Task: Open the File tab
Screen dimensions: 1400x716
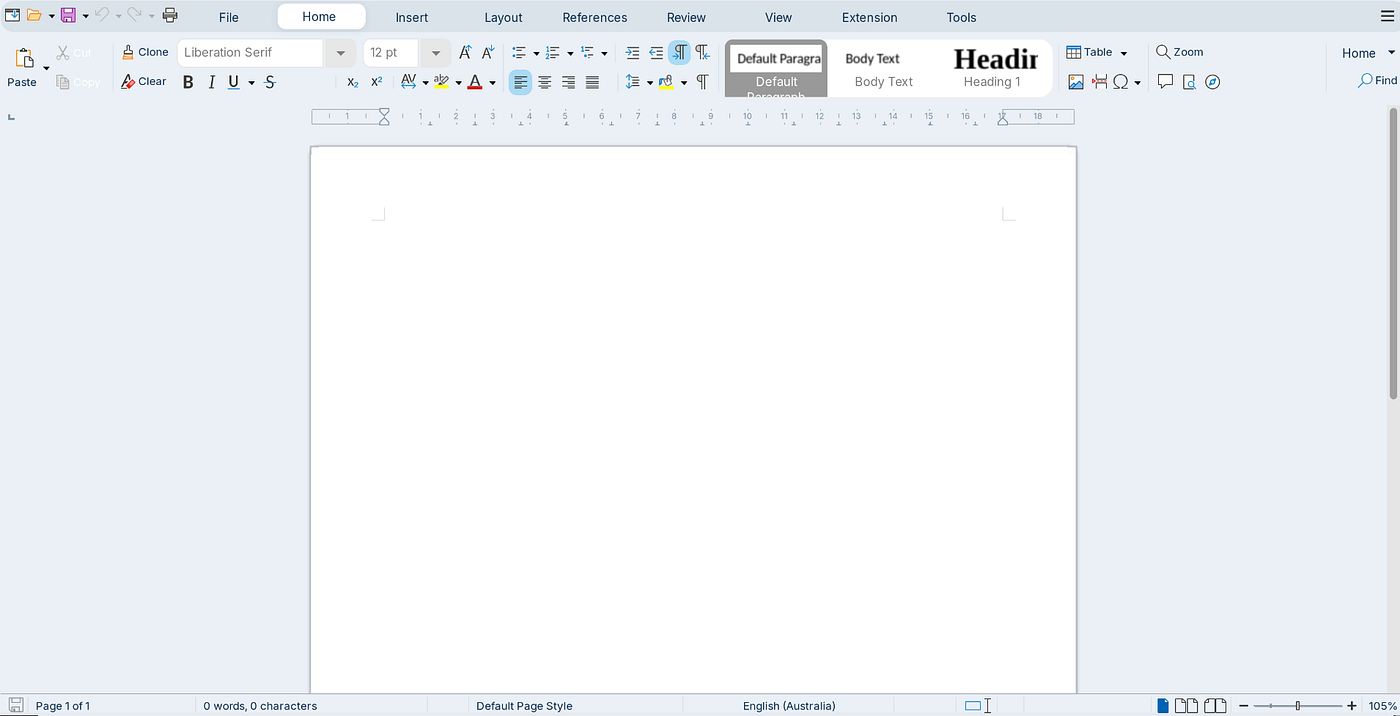Action: (229, 17)
